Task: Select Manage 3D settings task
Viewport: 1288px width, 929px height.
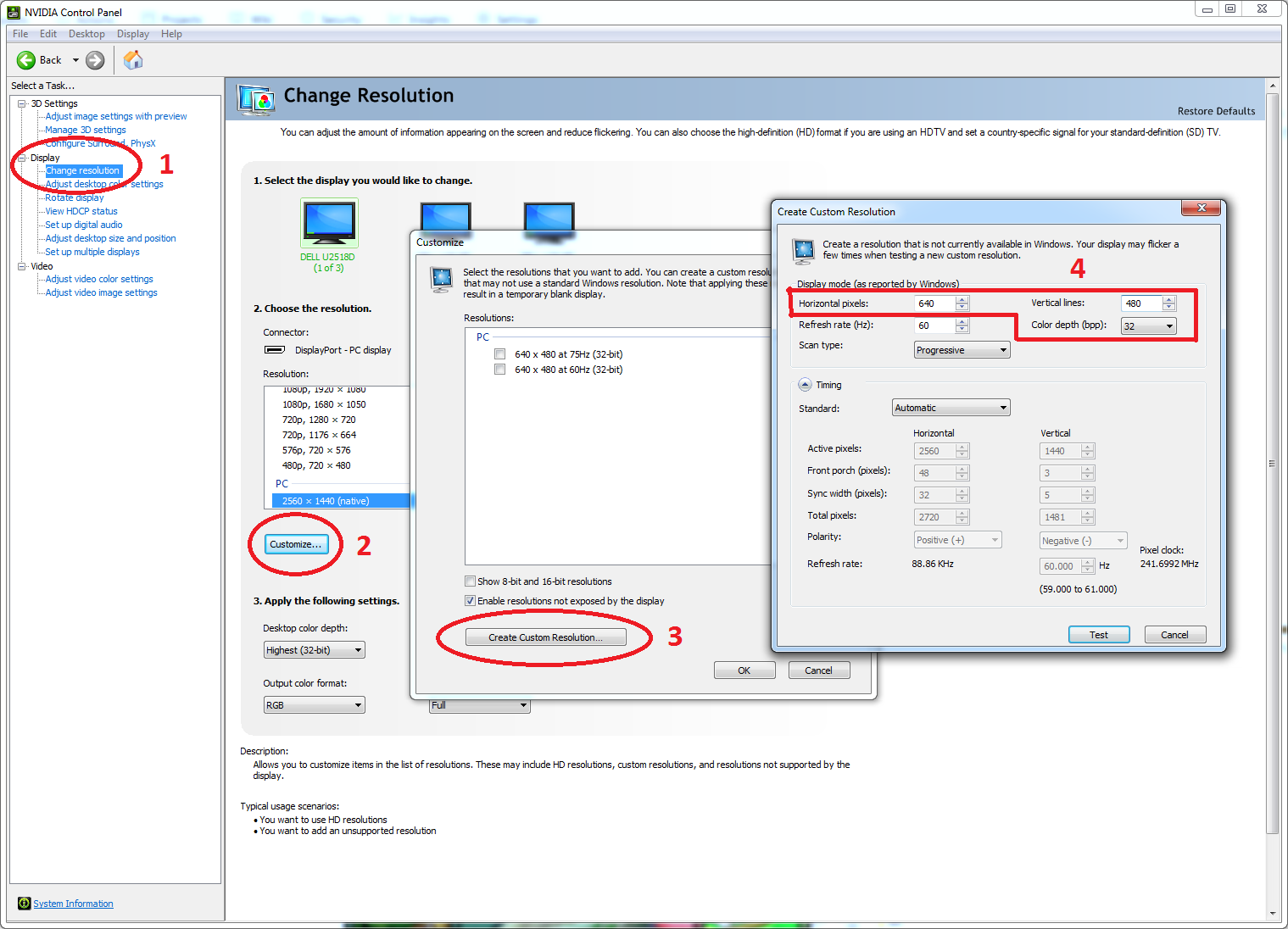Action: tap(86, 130)
